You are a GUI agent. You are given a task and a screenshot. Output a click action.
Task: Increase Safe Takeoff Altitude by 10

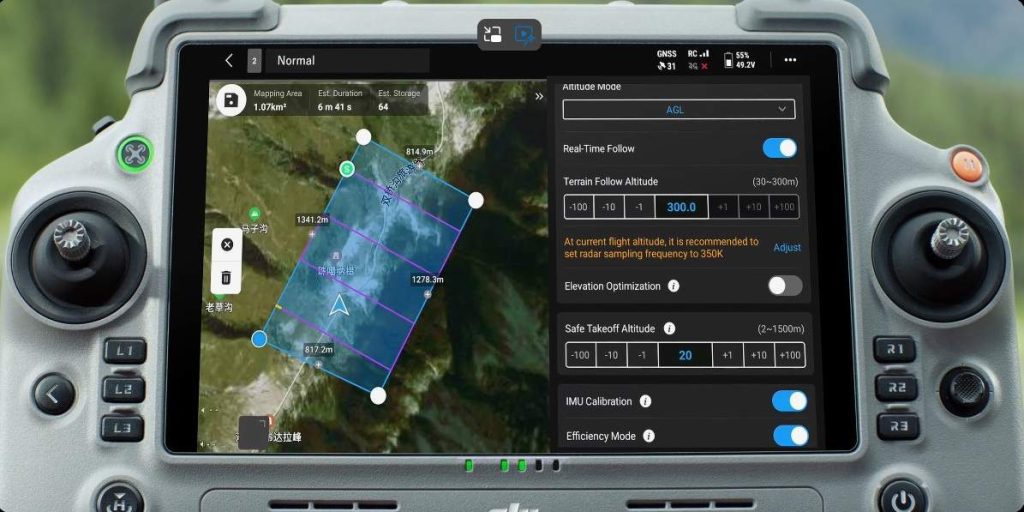pyautogui.click(x=759, y=355)
